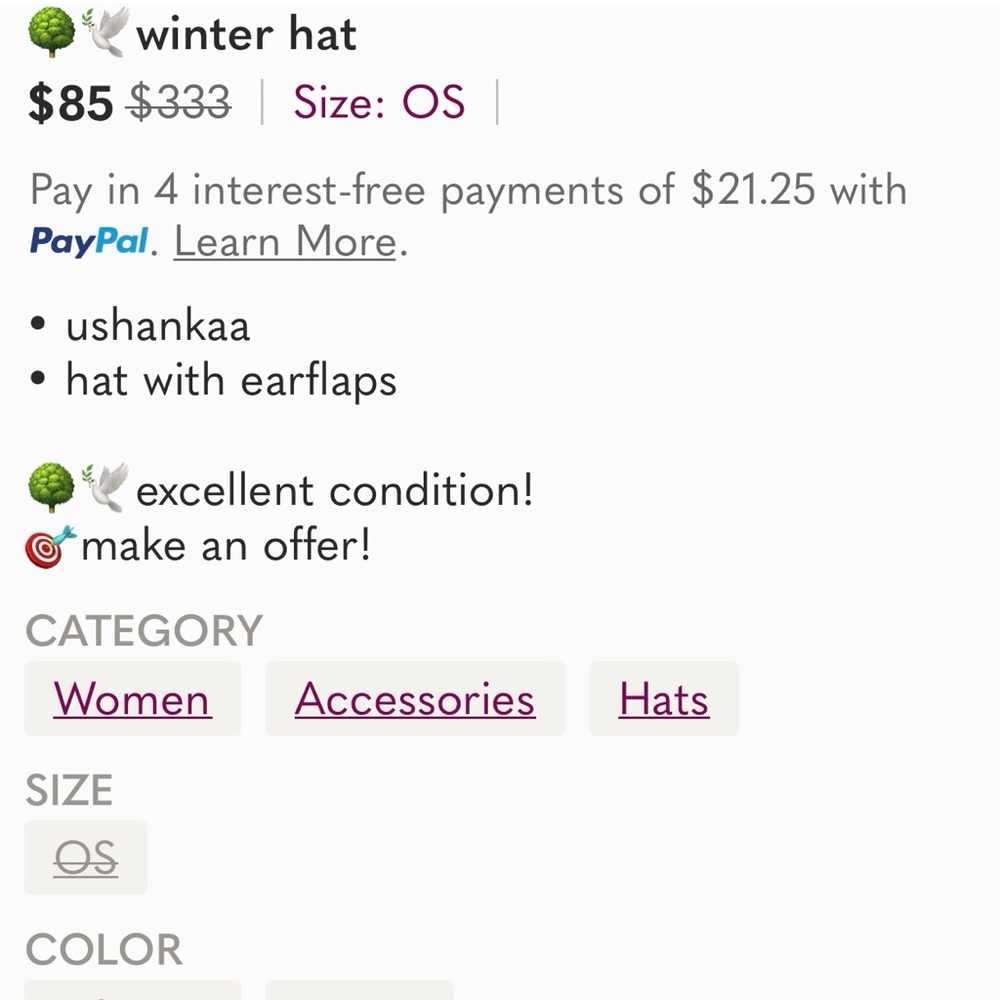This screenshot has width=1000, height=1000.
Task: Select the OS size chip
Action: pyautogui.click(x=85, y=857)
